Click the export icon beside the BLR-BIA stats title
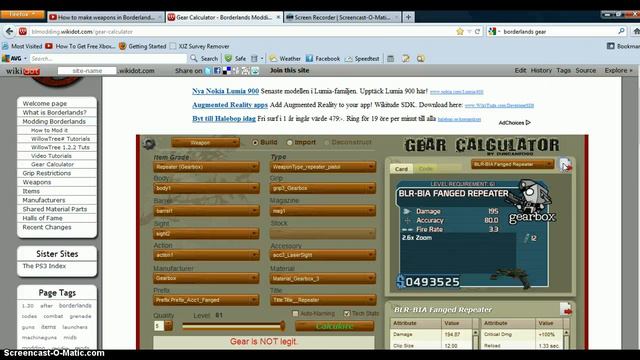The image size is (640, 360). point(566,309)
